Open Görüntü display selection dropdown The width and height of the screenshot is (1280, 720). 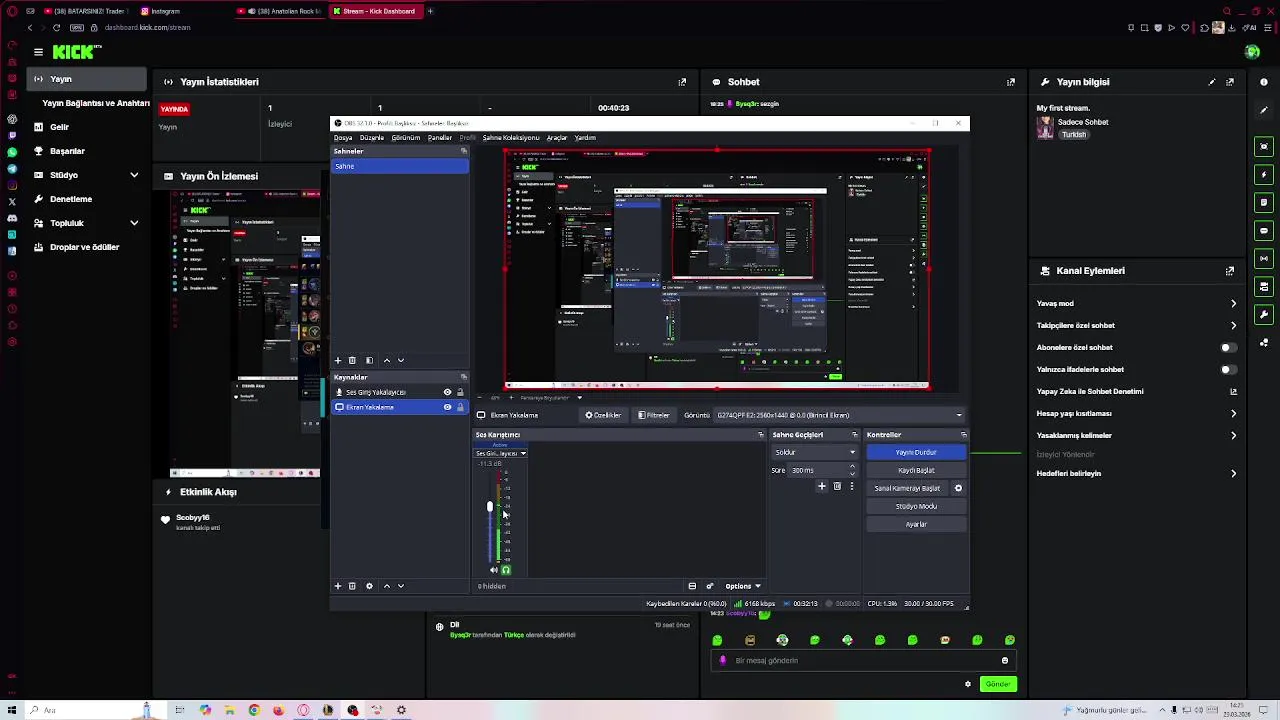point(837,415)
